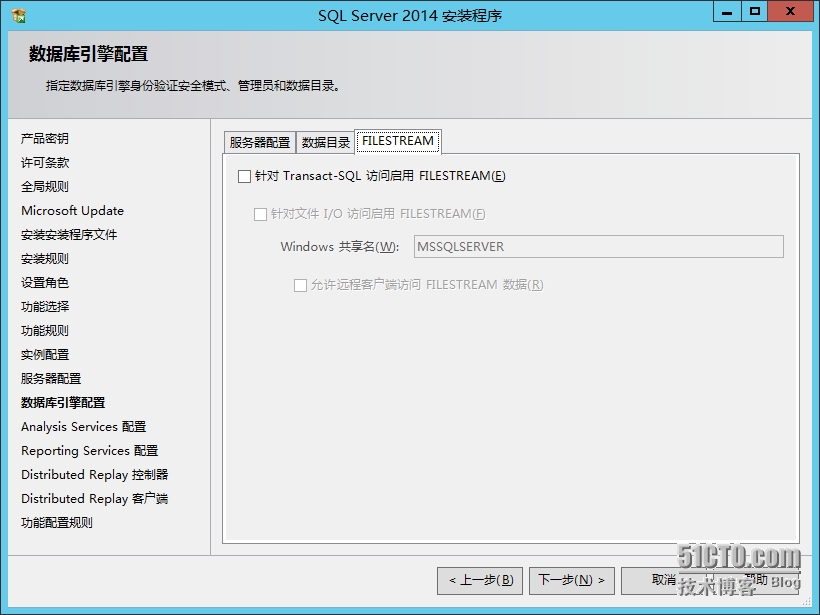Select Microsoft Update step in sidebar
820x615 pixels.
73,211
